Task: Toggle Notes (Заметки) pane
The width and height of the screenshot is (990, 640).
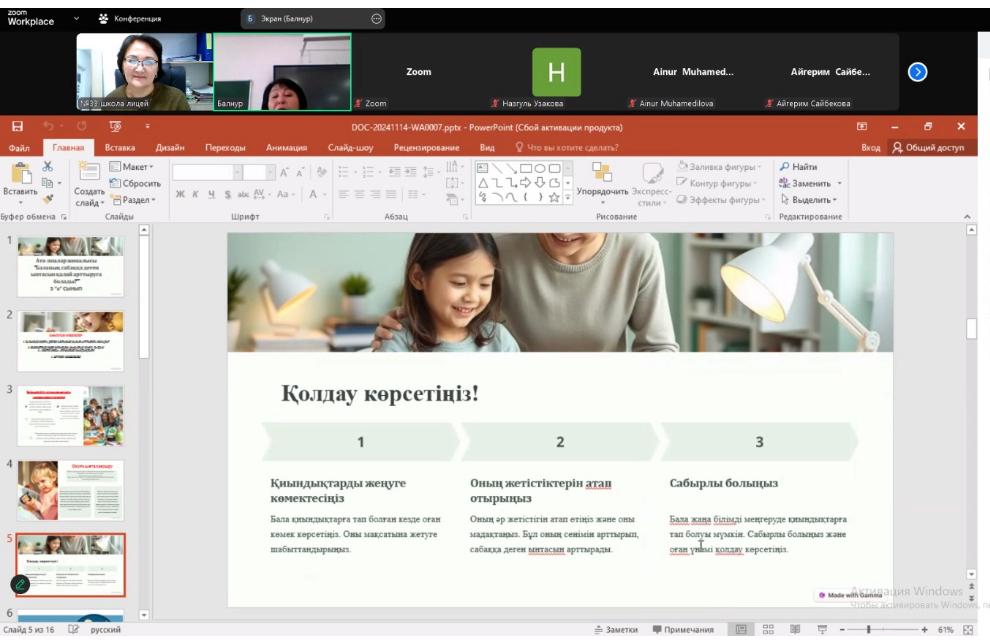Action: 615,630
